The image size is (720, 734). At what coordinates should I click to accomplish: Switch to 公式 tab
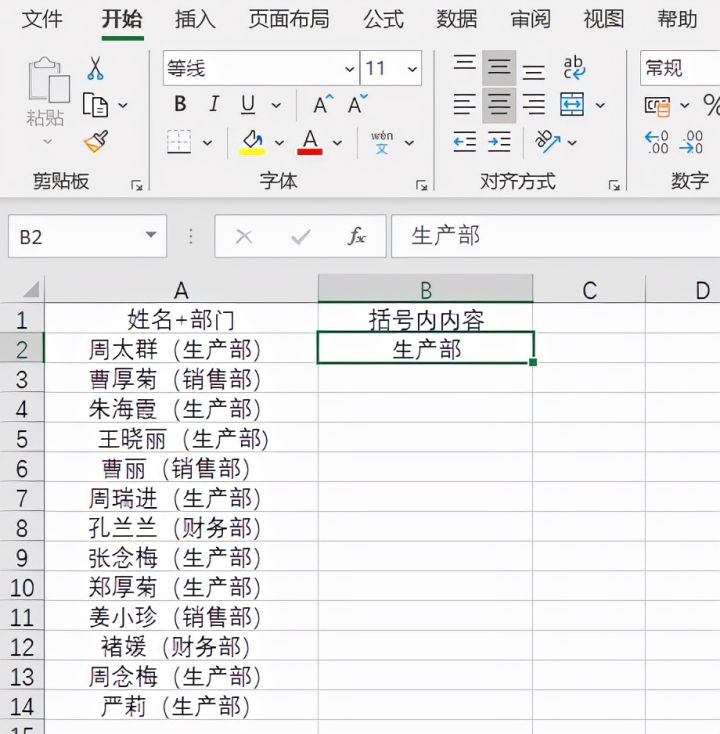pyautogui.click(x=383, y=19)
